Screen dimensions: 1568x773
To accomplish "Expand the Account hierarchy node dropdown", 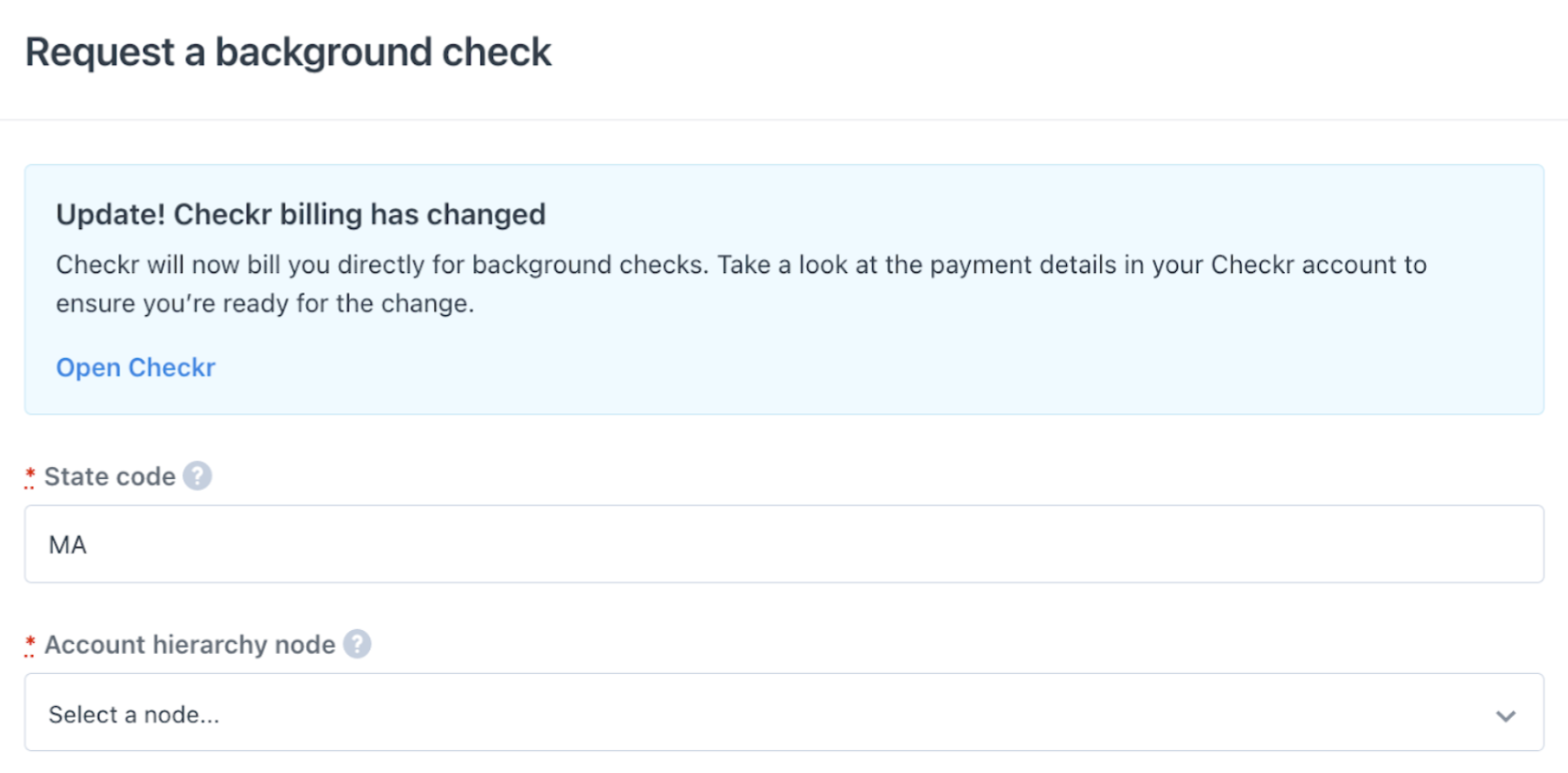I will (x=784, y=713).
